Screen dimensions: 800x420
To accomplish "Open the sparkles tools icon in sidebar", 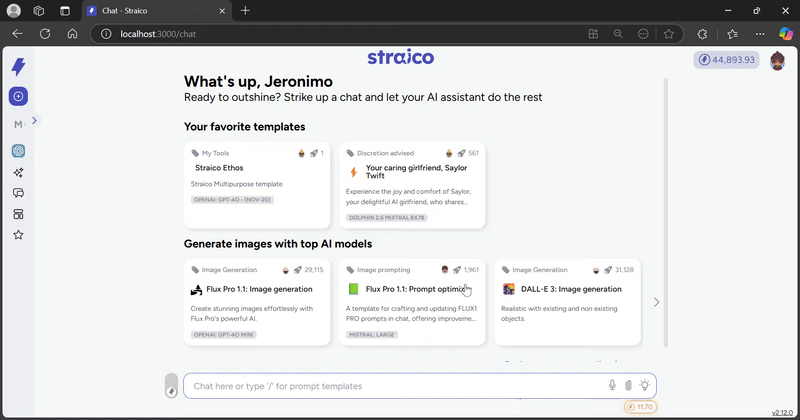I will pos(18,172).
